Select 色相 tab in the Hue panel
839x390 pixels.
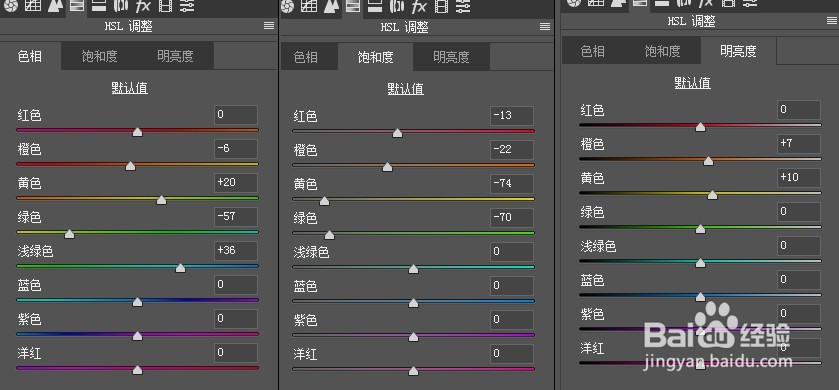coord(30,56)
